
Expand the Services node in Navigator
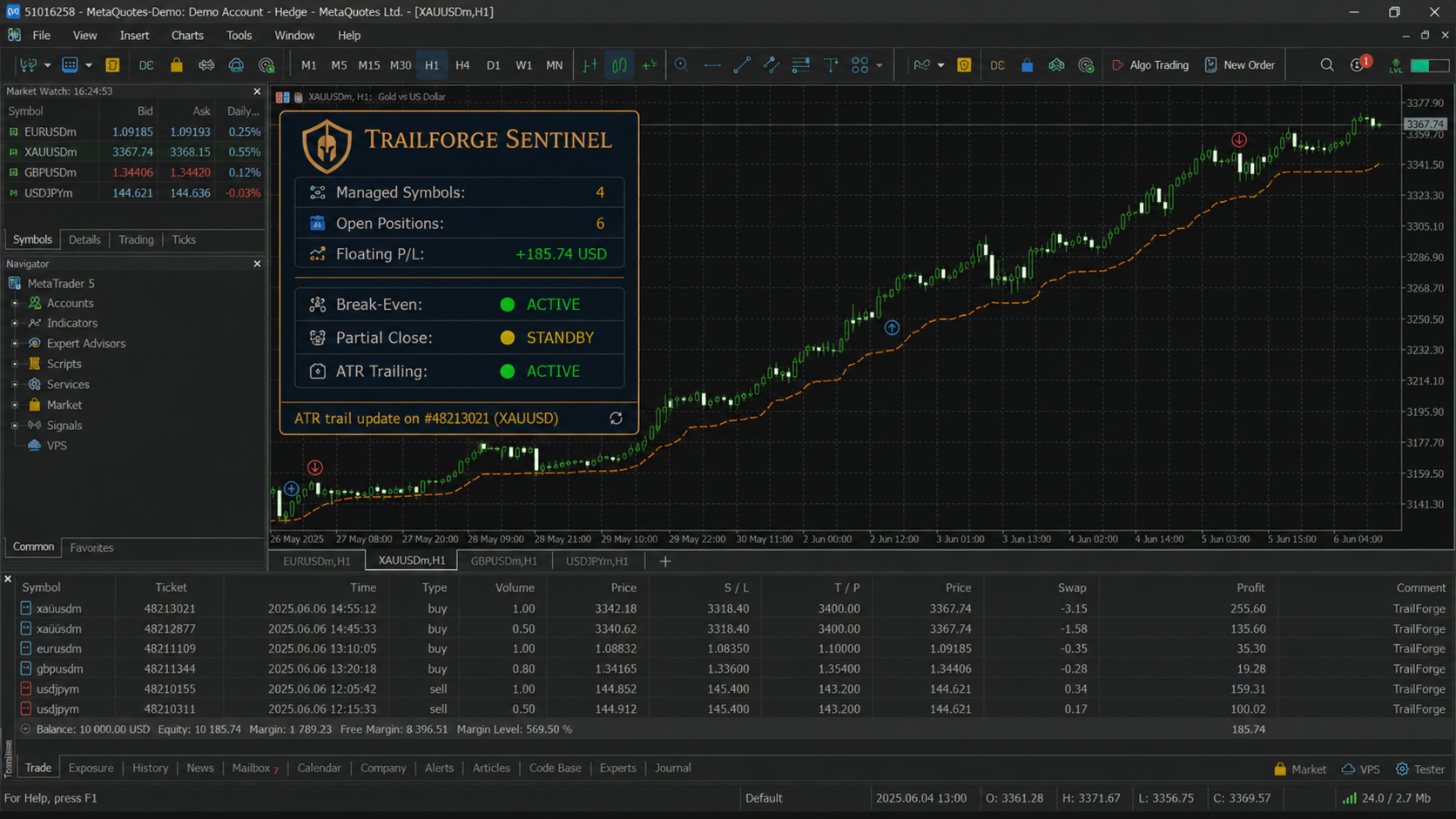(15, 385)
